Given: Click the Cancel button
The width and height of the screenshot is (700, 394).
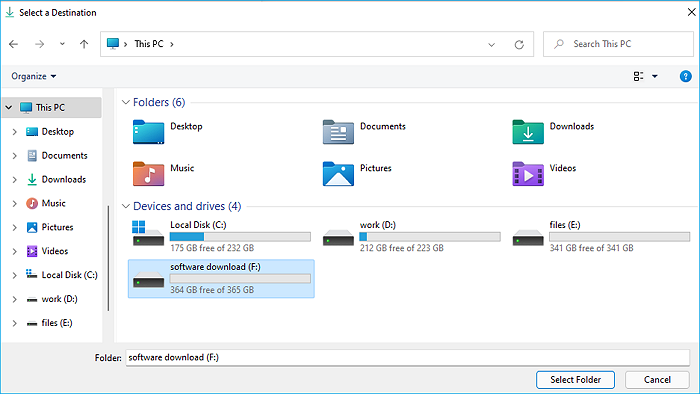Looking at the screenshot, I should (657, 380).
